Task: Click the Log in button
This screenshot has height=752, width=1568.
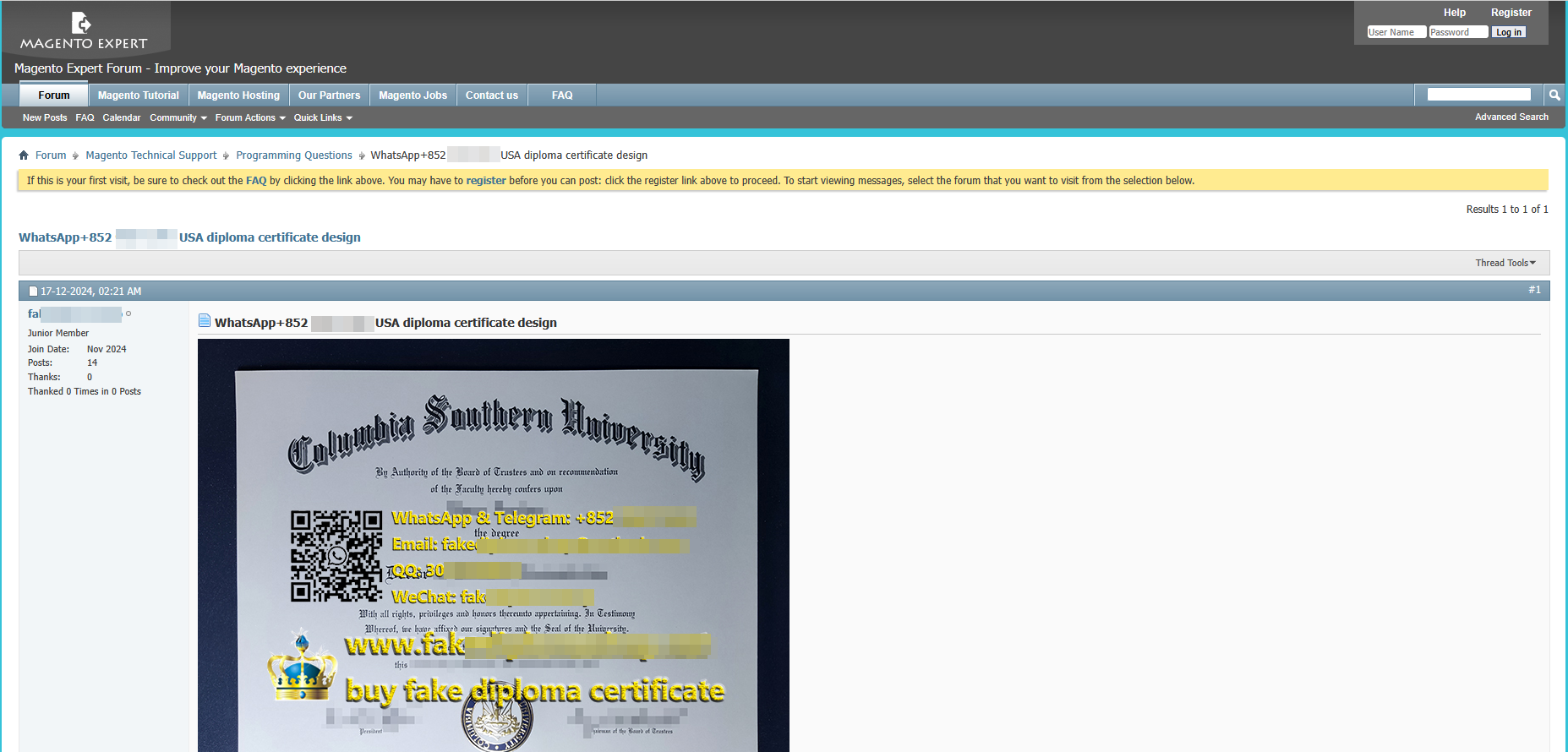Action: tap(1509, 32)
